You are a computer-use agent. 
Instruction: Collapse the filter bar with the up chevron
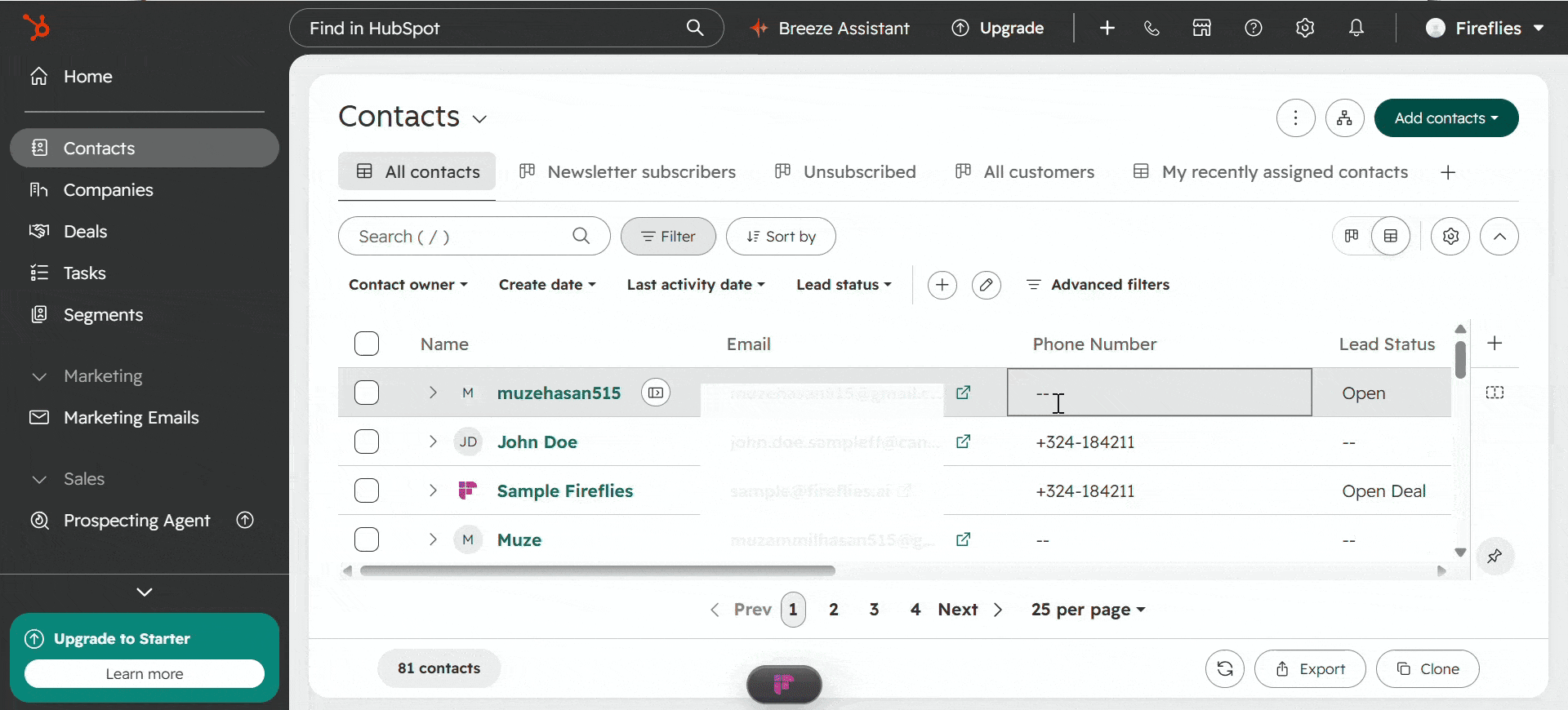(x=1499, y=237)
